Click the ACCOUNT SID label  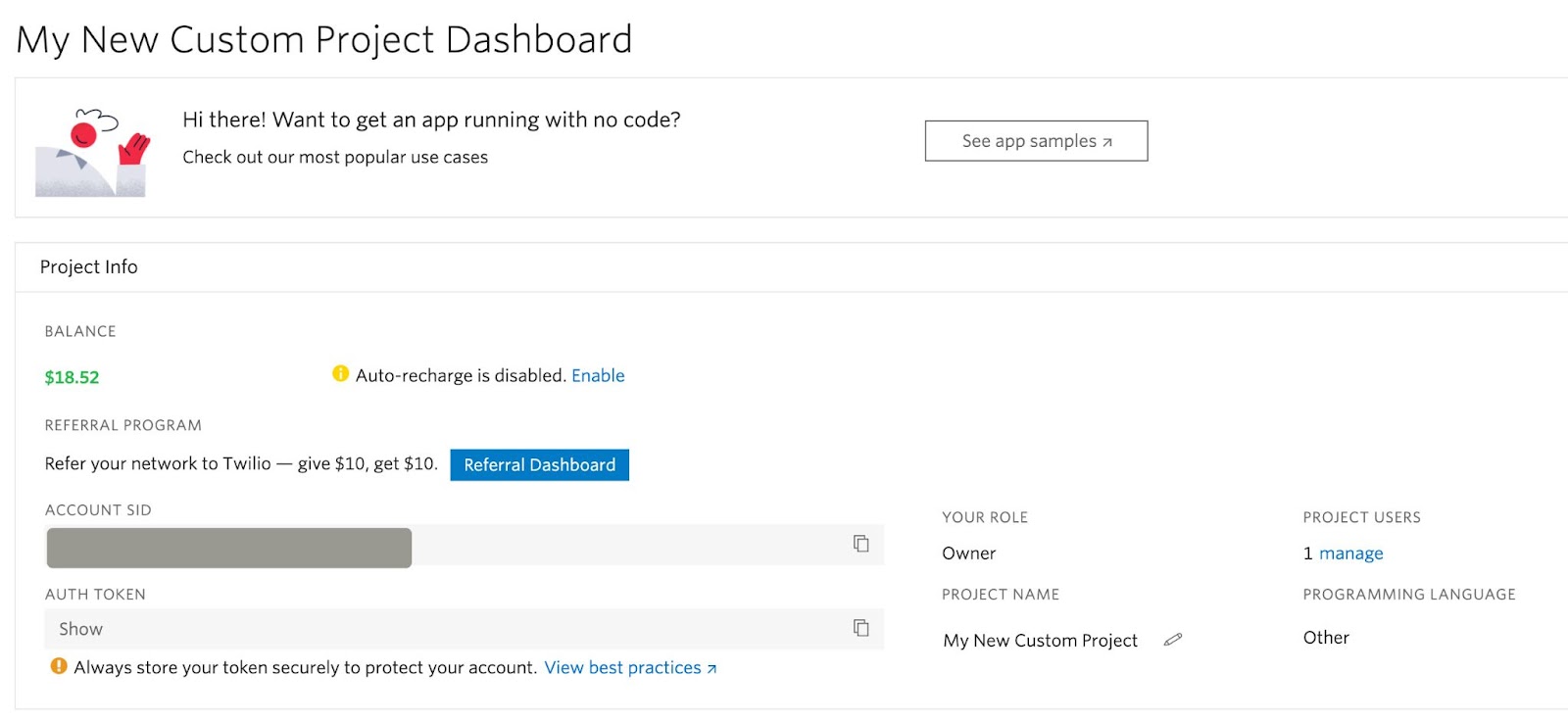point(98,510)
